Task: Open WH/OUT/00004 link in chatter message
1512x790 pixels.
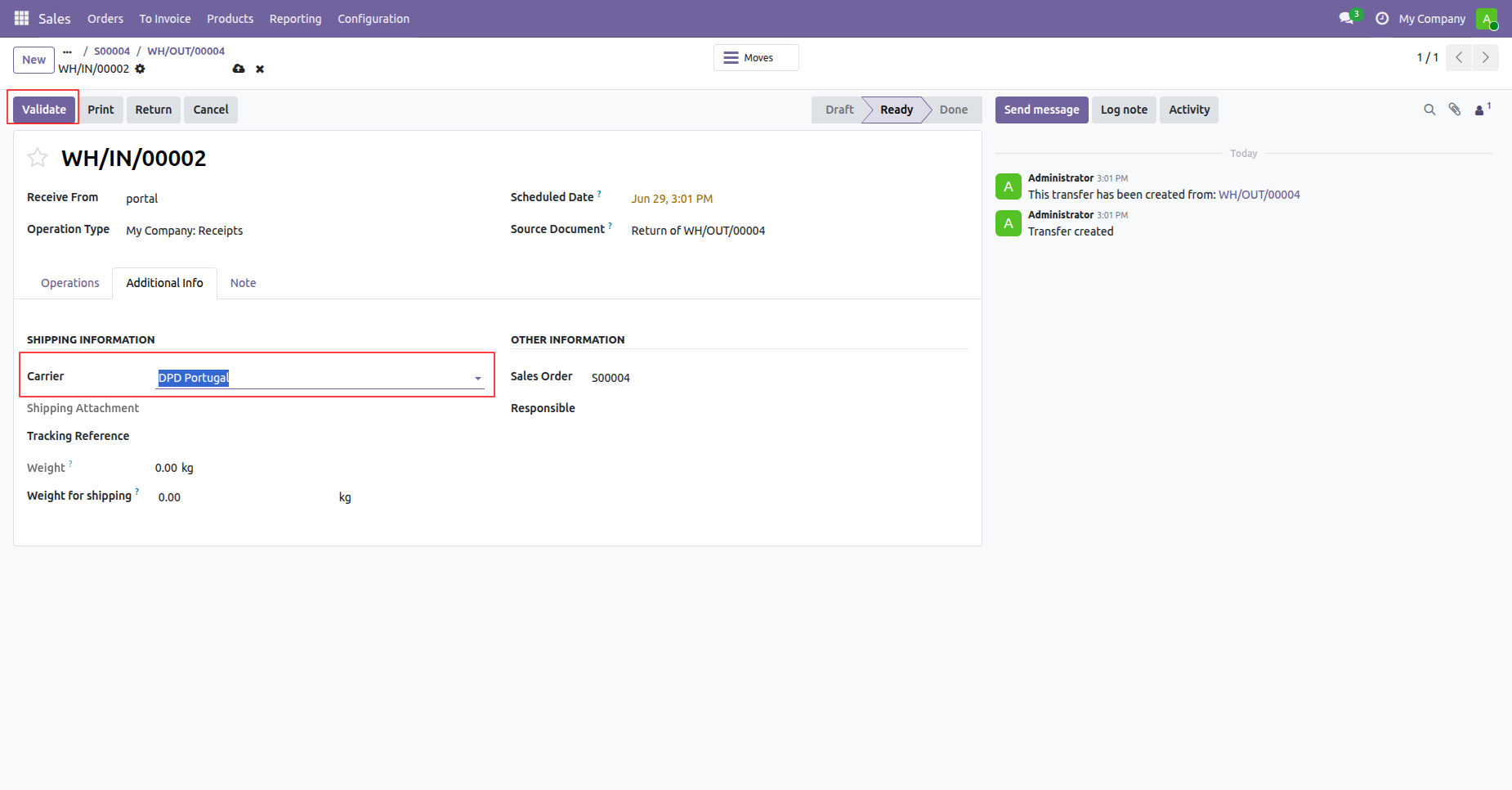Action: point(1259,195)
